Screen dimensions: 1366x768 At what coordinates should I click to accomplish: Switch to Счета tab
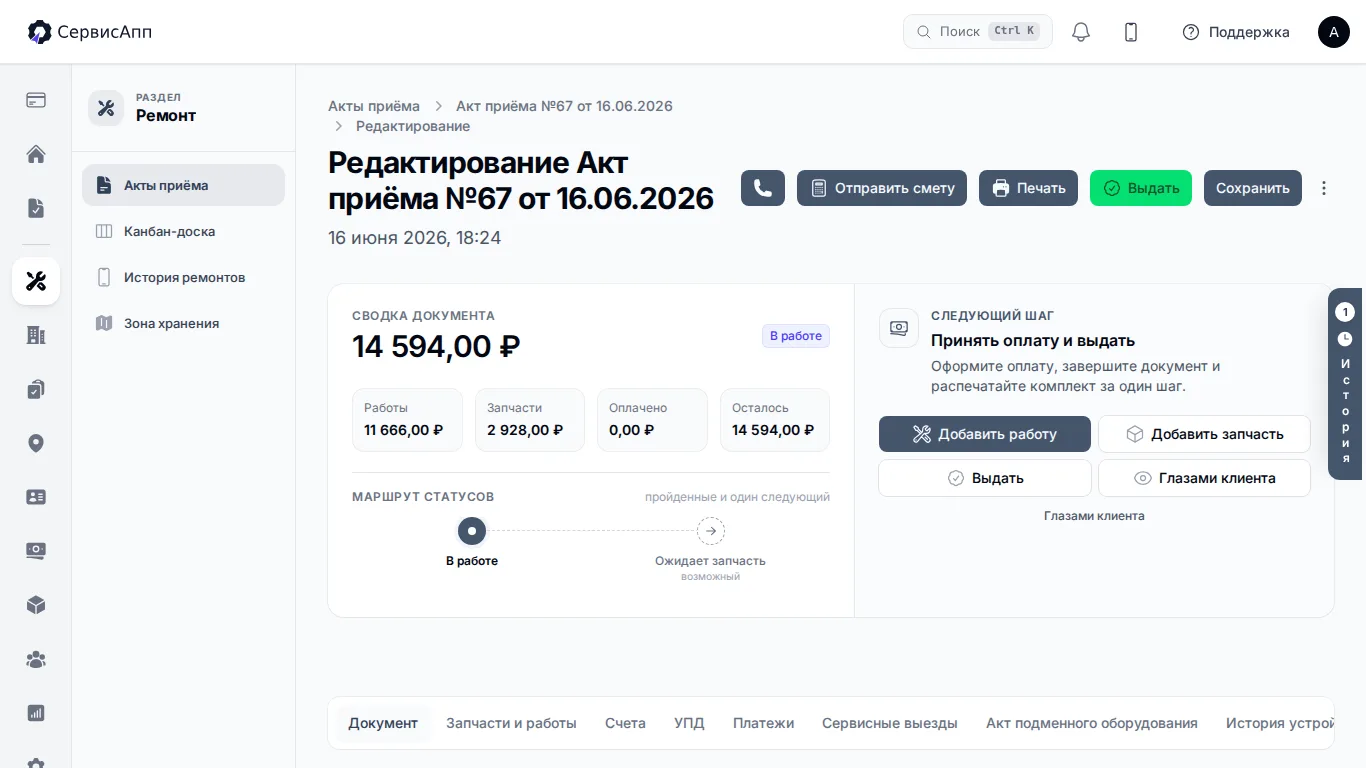(625, 723)
